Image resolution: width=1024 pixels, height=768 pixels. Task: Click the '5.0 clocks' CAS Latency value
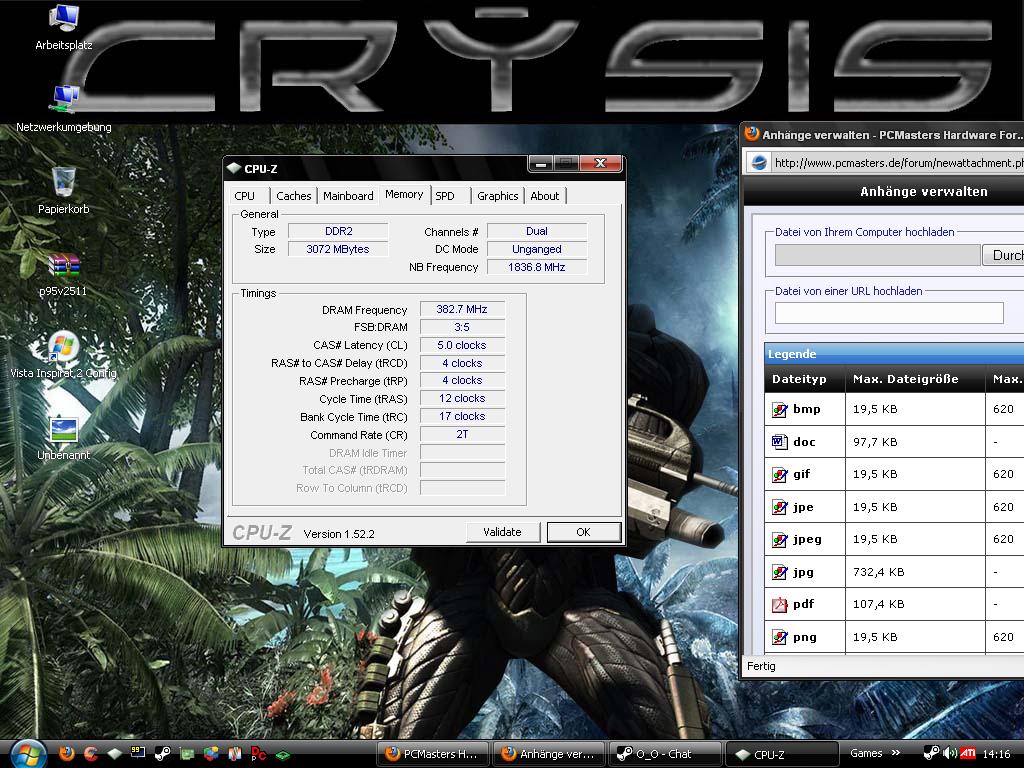pos(462,345)
